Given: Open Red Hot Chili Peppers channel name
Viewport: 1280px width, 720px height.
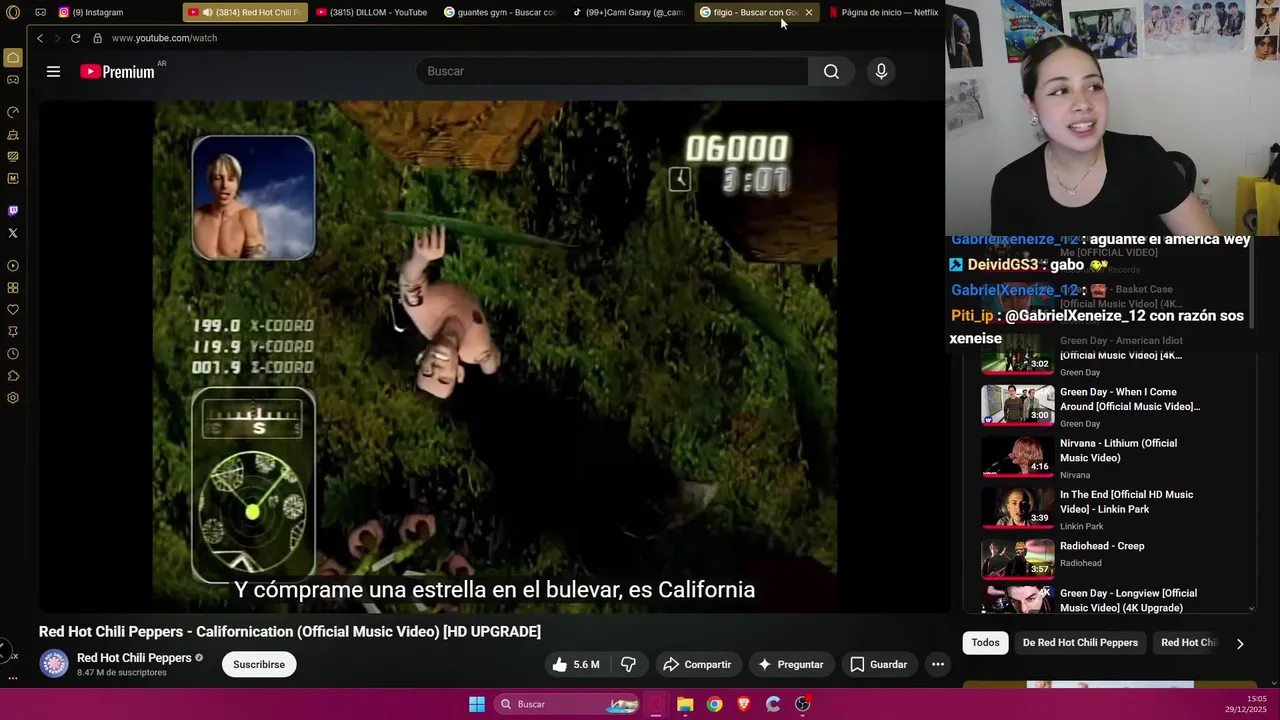Looking at the screenshot, I should (134, 658).
